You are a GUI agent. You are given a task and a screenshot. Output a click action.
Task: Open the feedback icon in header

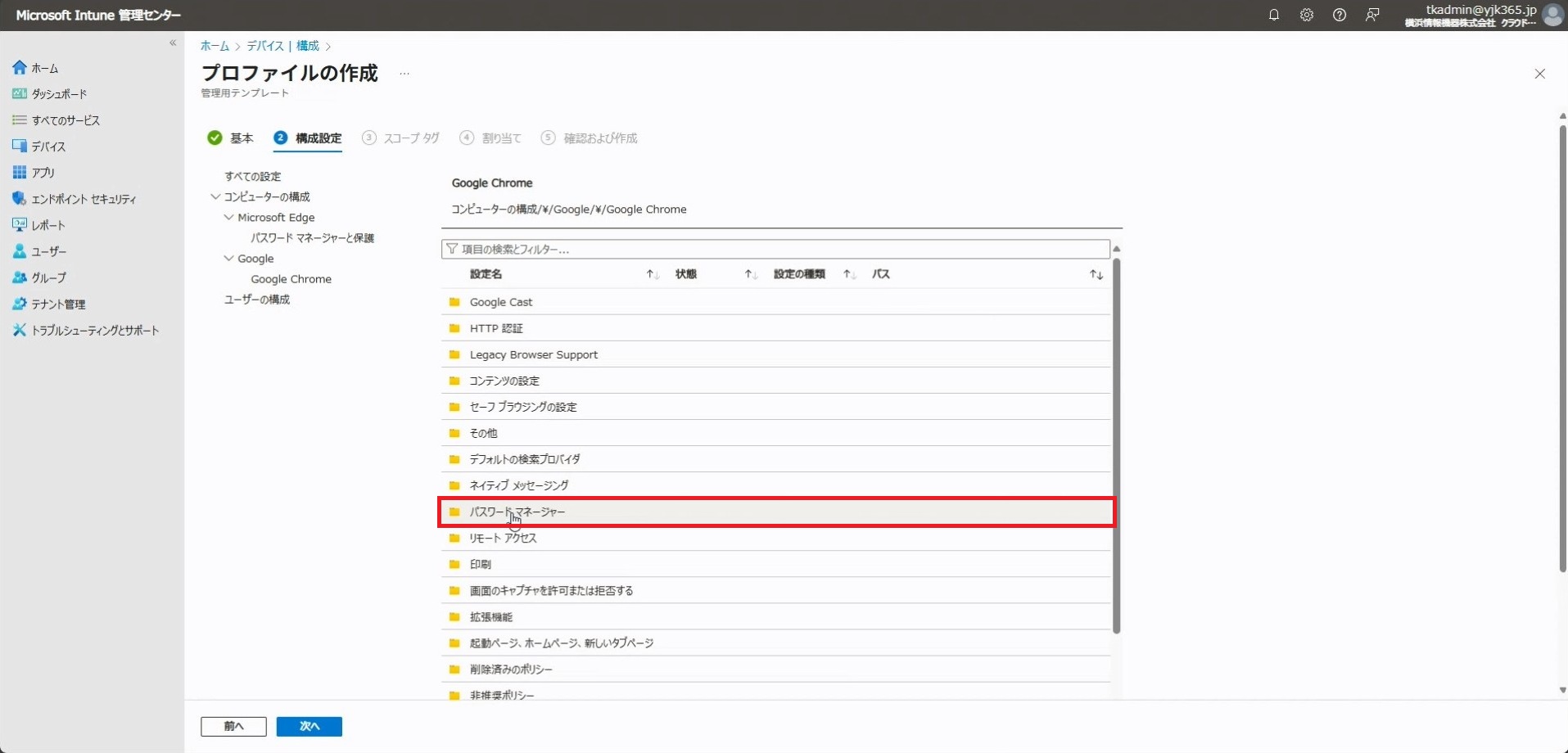click(x=1372, y=15)
